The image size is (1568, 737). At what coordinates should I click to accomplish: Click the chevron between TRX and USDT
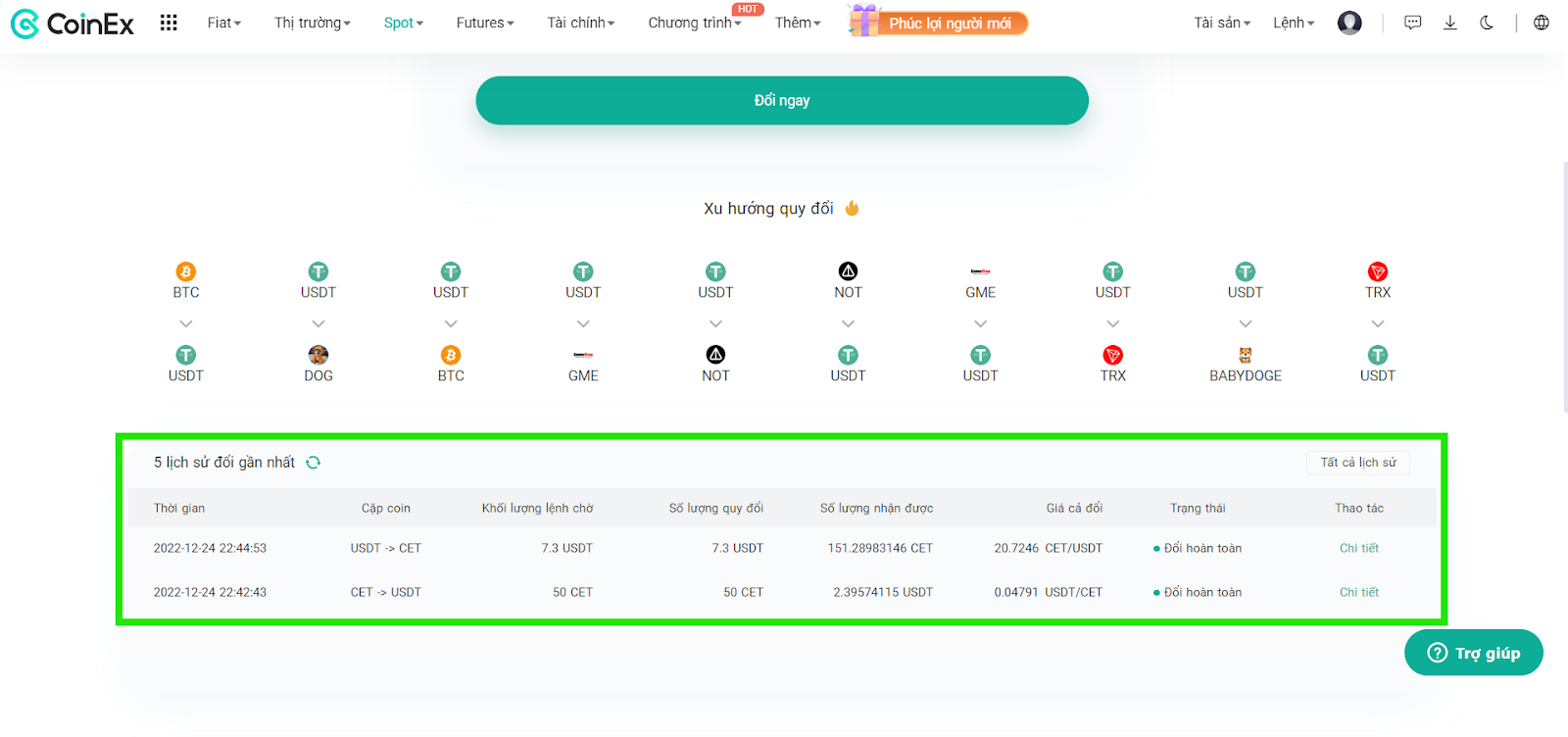(1378, 323)
